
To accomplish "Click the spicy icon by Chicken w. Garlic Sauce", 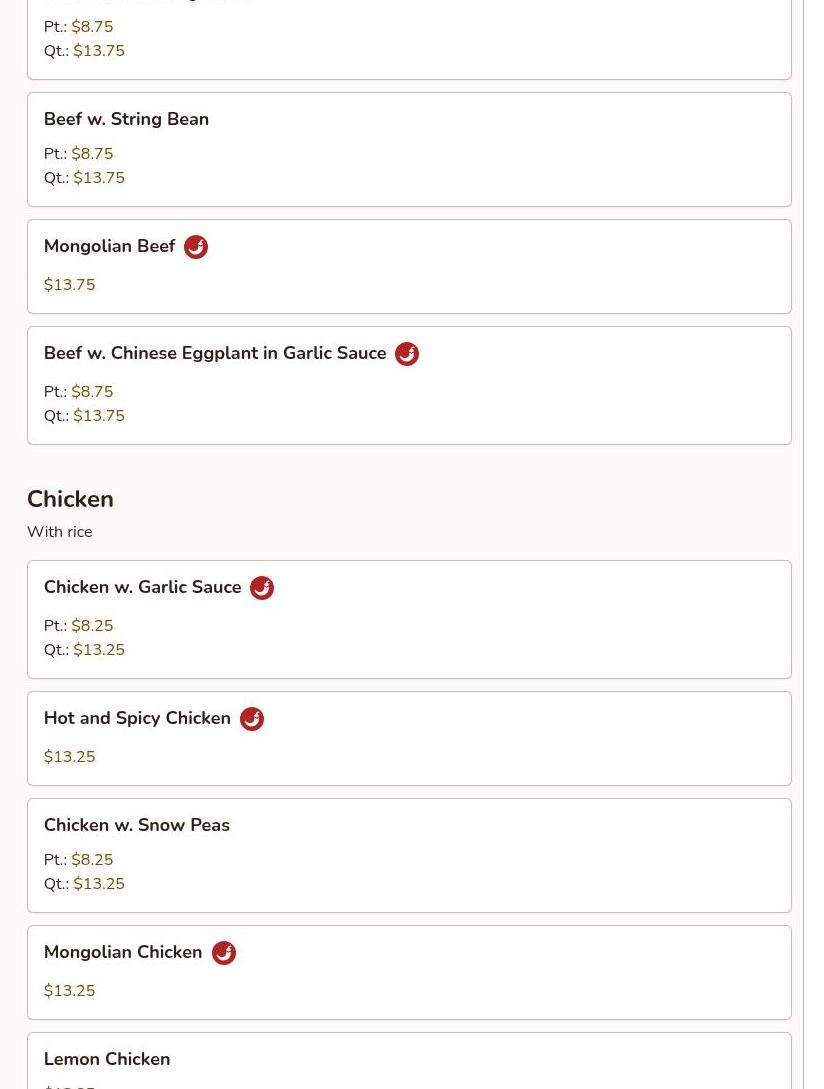I will pos(262,588).
